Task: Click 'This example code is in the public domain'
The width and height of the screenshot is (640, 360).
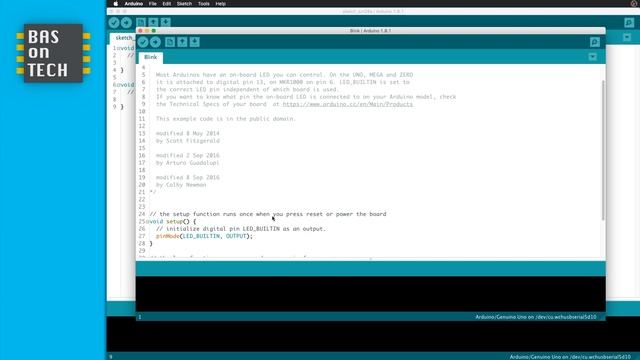Action: coord(226,119)
